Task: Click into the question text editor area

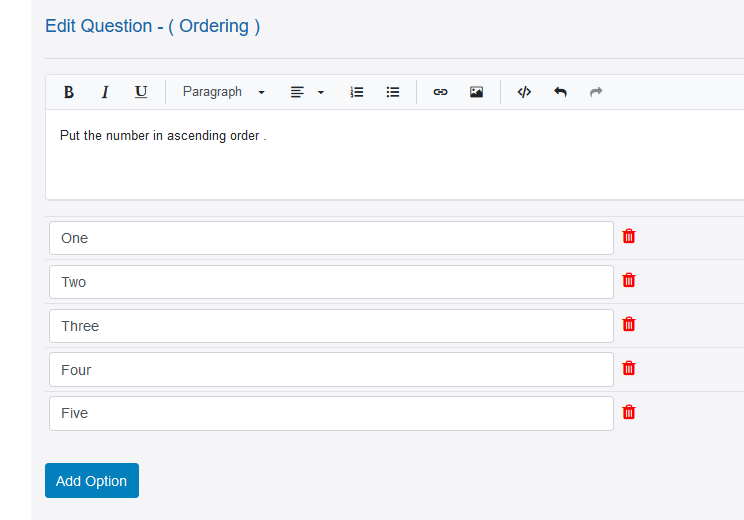Action: (x=395, y=154)
